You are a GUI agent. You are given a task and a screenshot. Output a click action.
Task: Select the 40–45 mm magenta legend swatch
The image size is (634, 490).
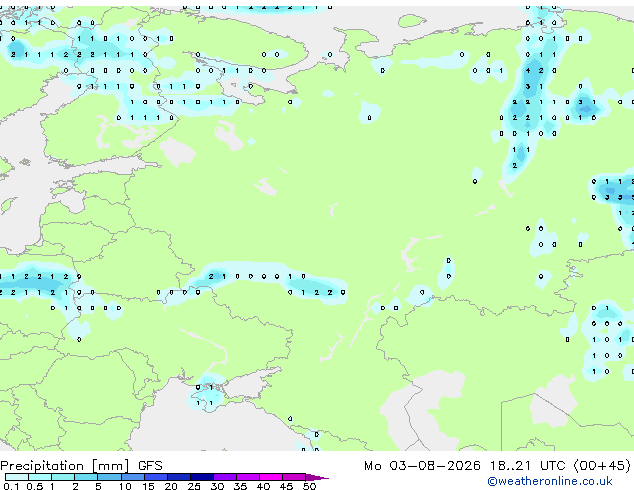pyautogui.click(x=271, y=477)
